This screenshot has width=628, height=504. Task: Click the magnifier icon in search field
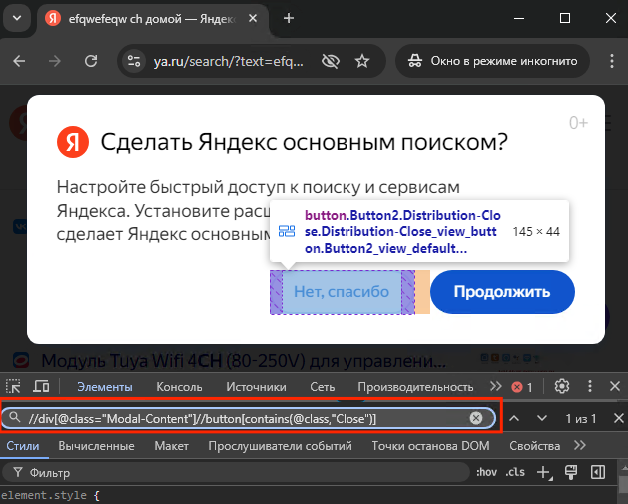(x=15, y=418)
